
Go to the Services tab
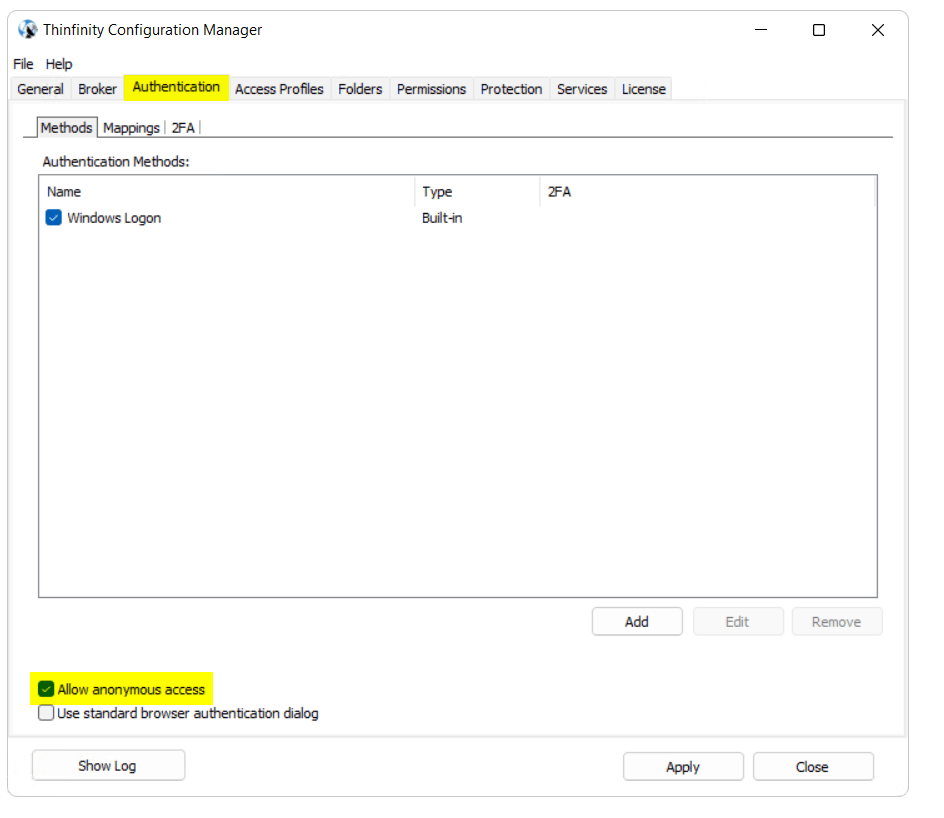click(x=582, y=89)
